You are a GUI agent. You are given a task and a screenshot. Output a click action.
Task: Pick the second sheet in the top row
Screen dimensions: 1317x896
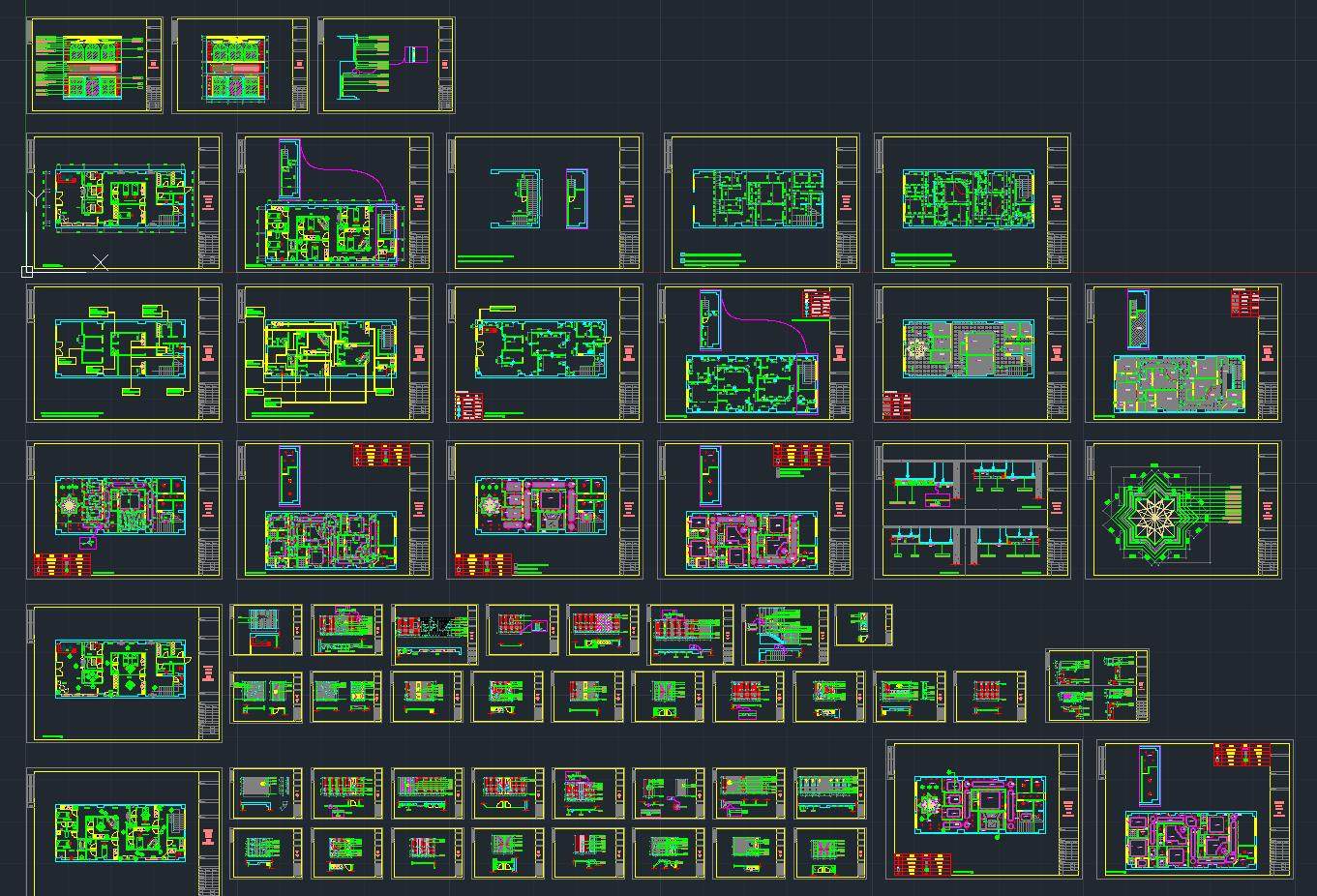[240, 65]
